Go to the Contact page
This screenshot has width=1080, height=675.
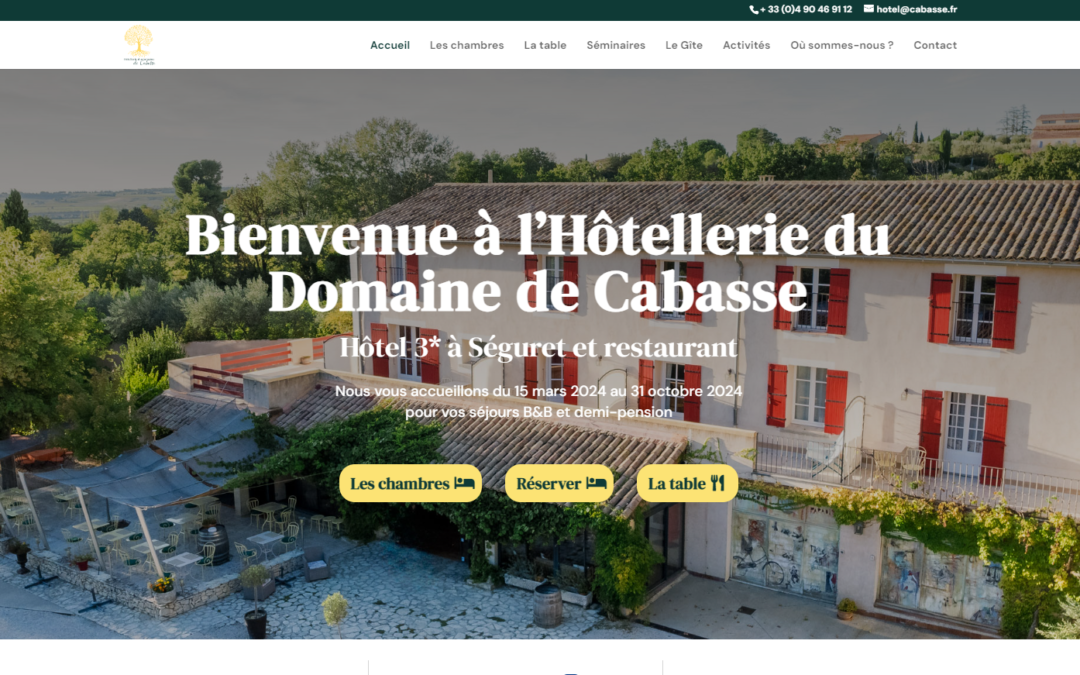(935, 45)
